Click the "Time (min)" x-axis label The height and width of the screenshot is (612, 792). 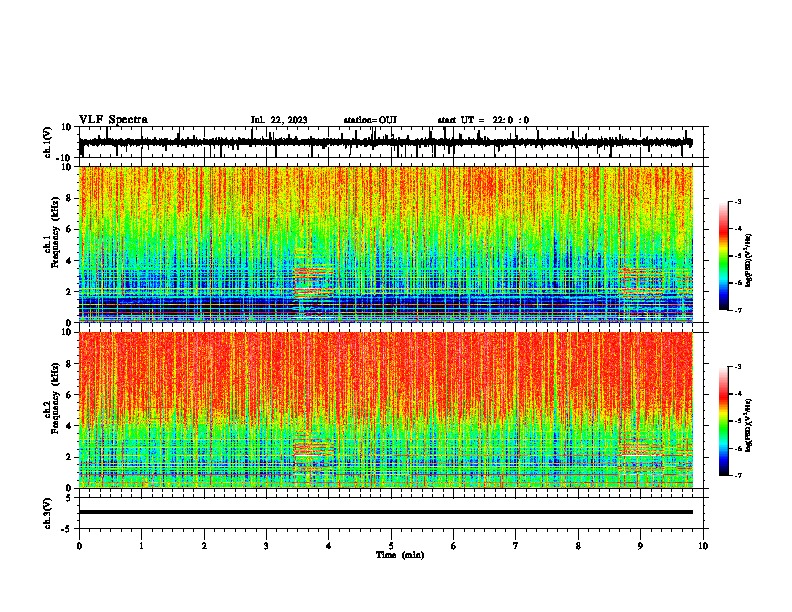coord(400,555)
